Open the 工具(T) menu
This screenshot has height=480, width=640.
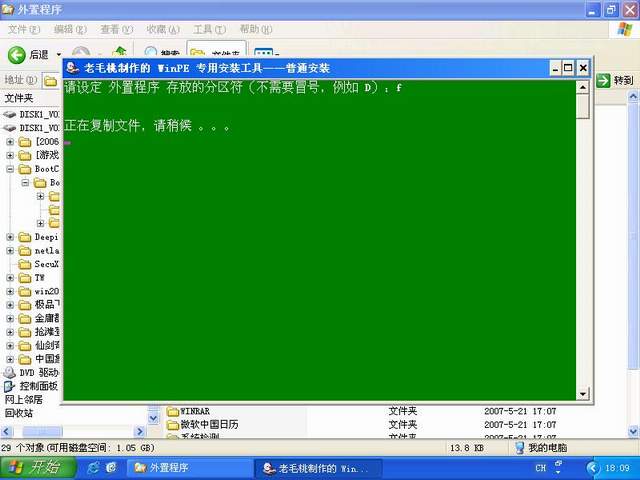209,29
